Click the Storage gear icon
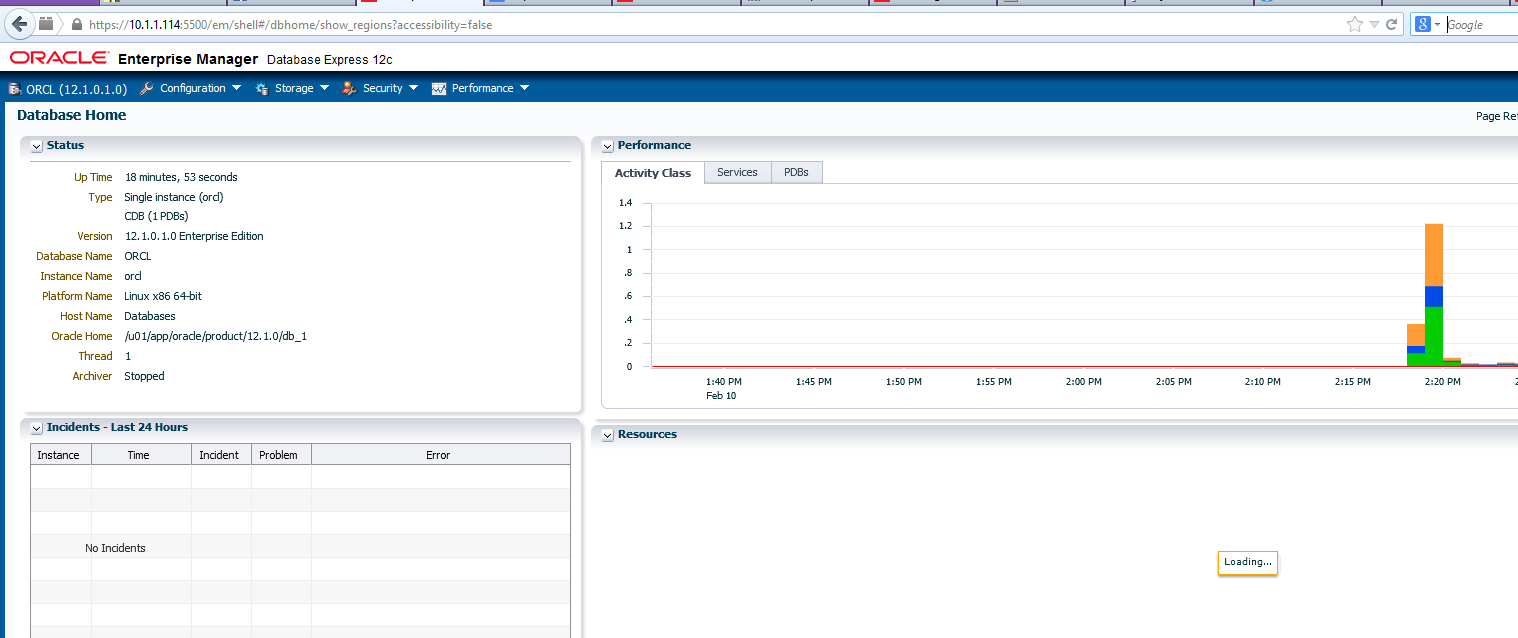 262,88
